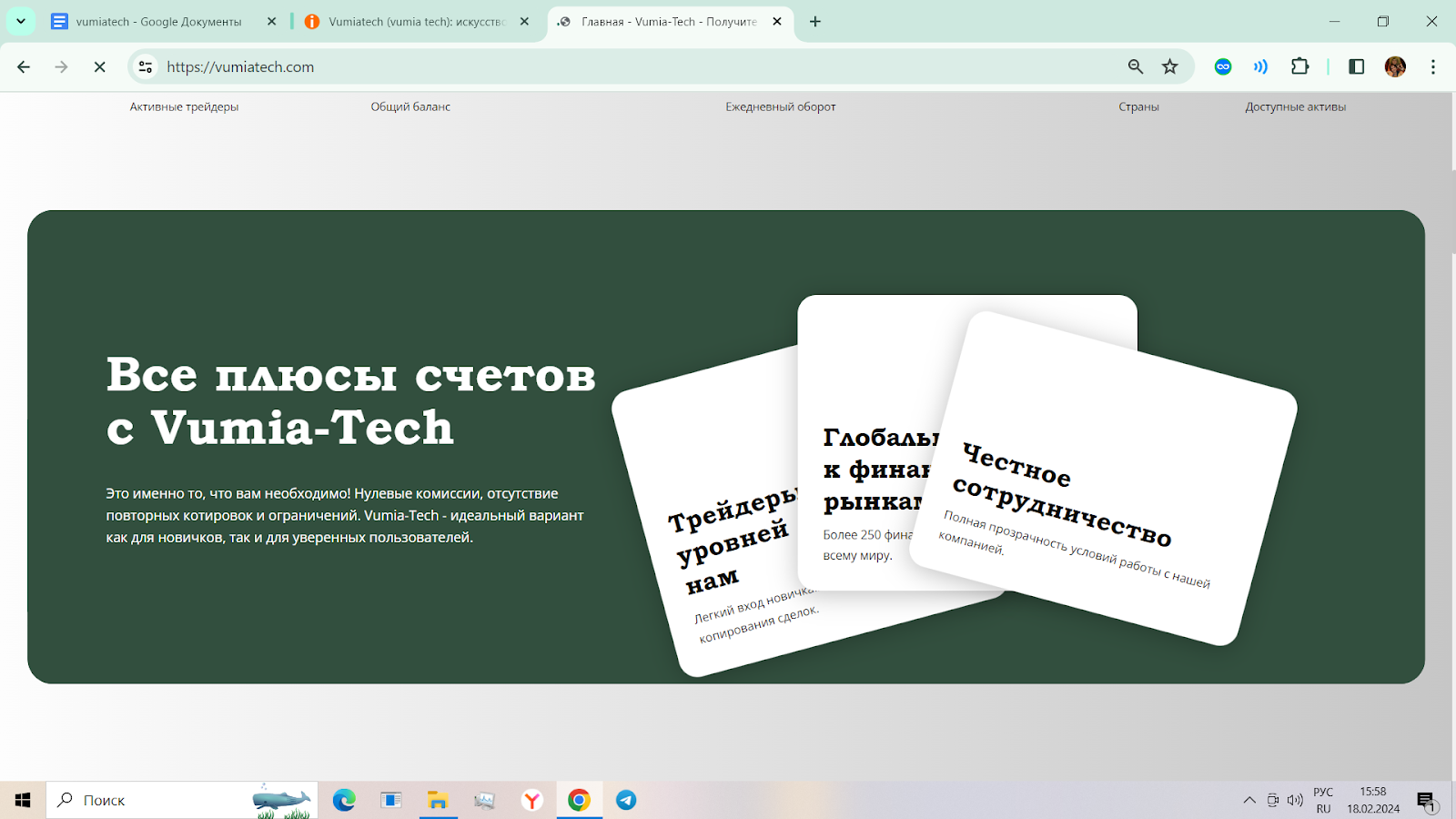
Task: Open File Explorer from taskbar
Action: coord(438,800)
